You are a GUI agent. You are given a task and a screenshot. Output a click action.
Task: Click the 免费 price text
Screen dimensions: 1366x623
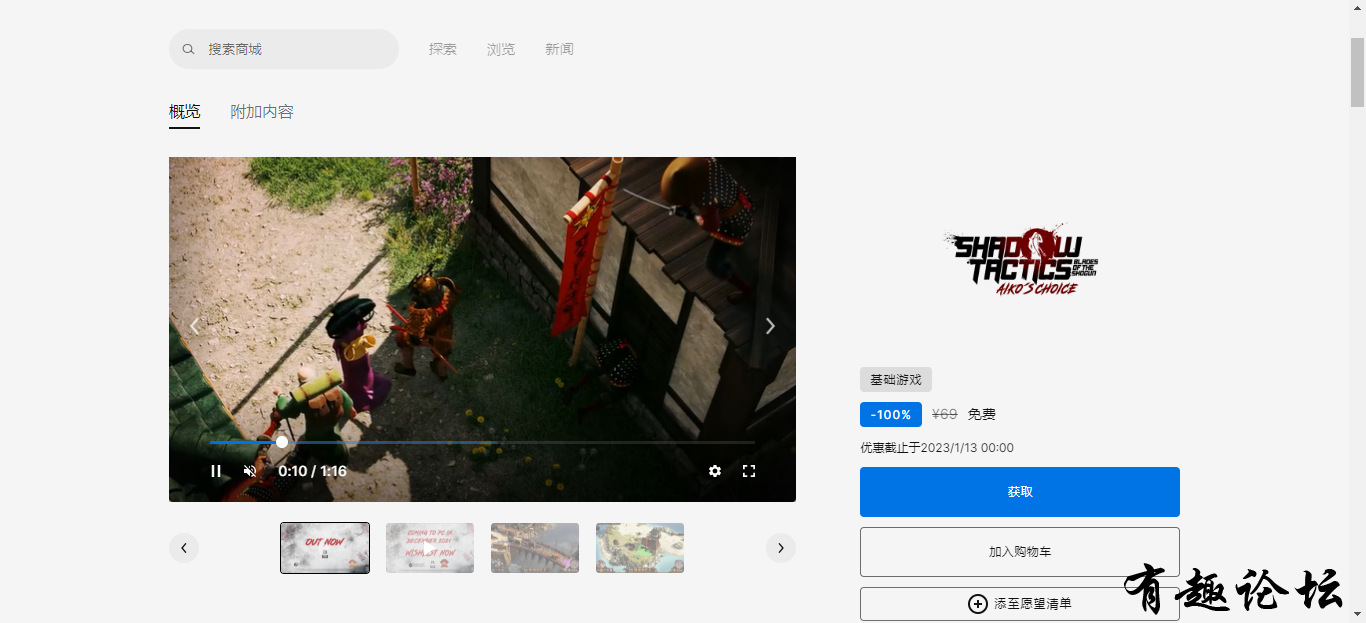click(x=982, y=415)
